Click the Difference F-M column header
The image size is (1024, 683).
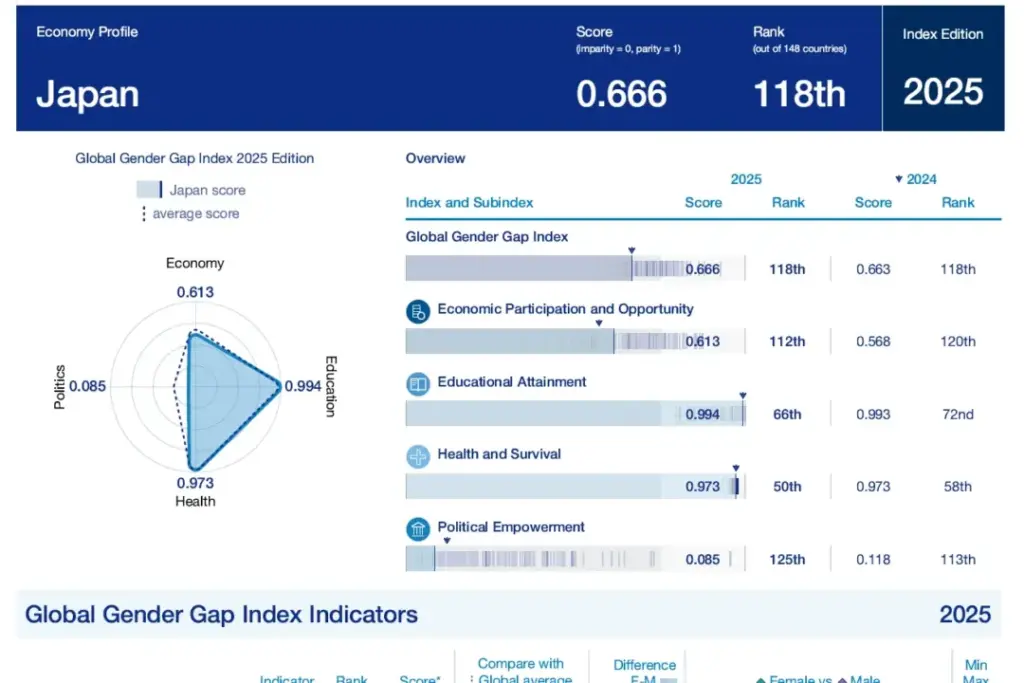tap(644, 671)
